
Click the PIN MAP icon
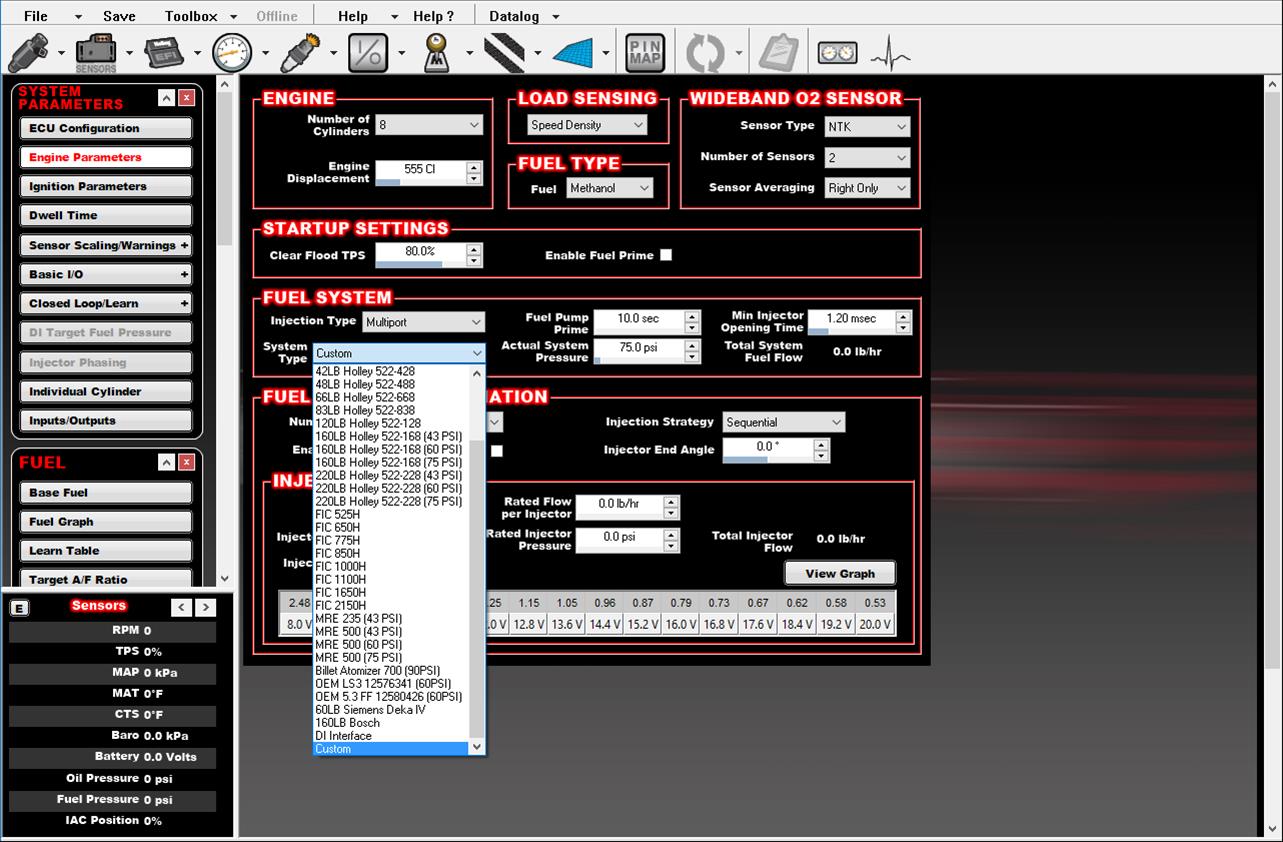645,53
